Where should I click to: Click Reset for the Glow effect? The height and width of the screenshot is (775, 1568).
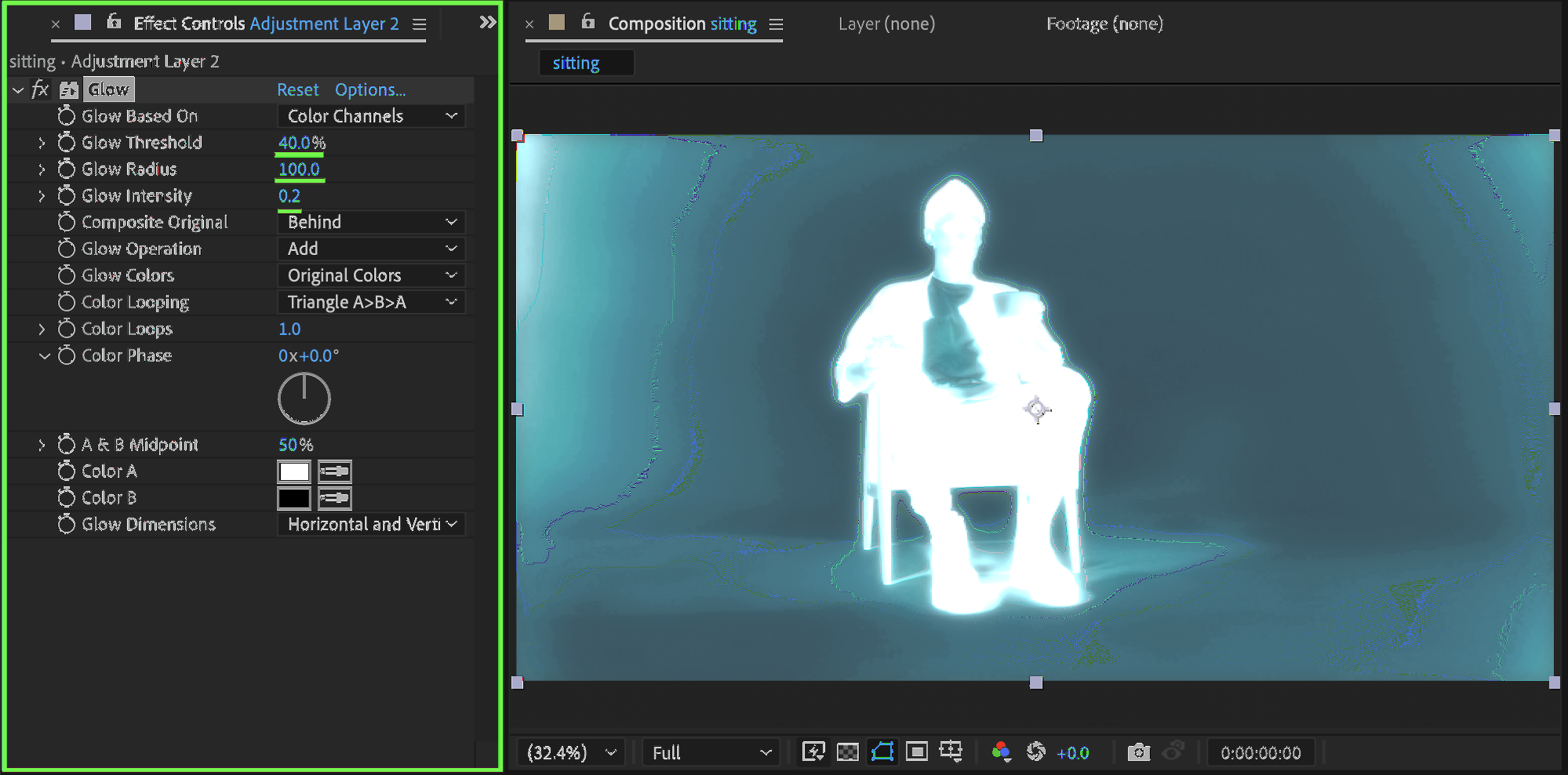tap(297, 89)
